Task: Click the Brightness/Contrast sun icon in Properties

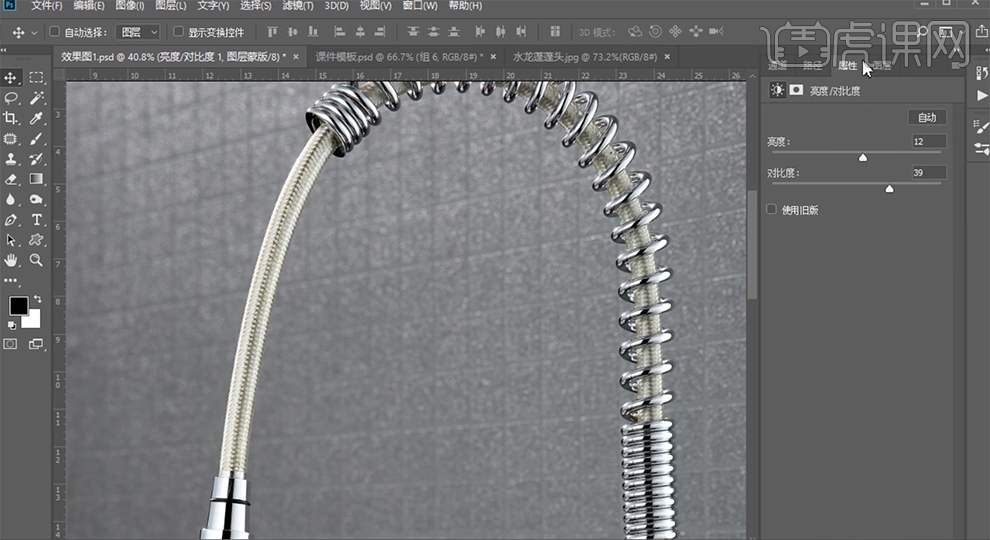Action: click(x=777, y=90)
